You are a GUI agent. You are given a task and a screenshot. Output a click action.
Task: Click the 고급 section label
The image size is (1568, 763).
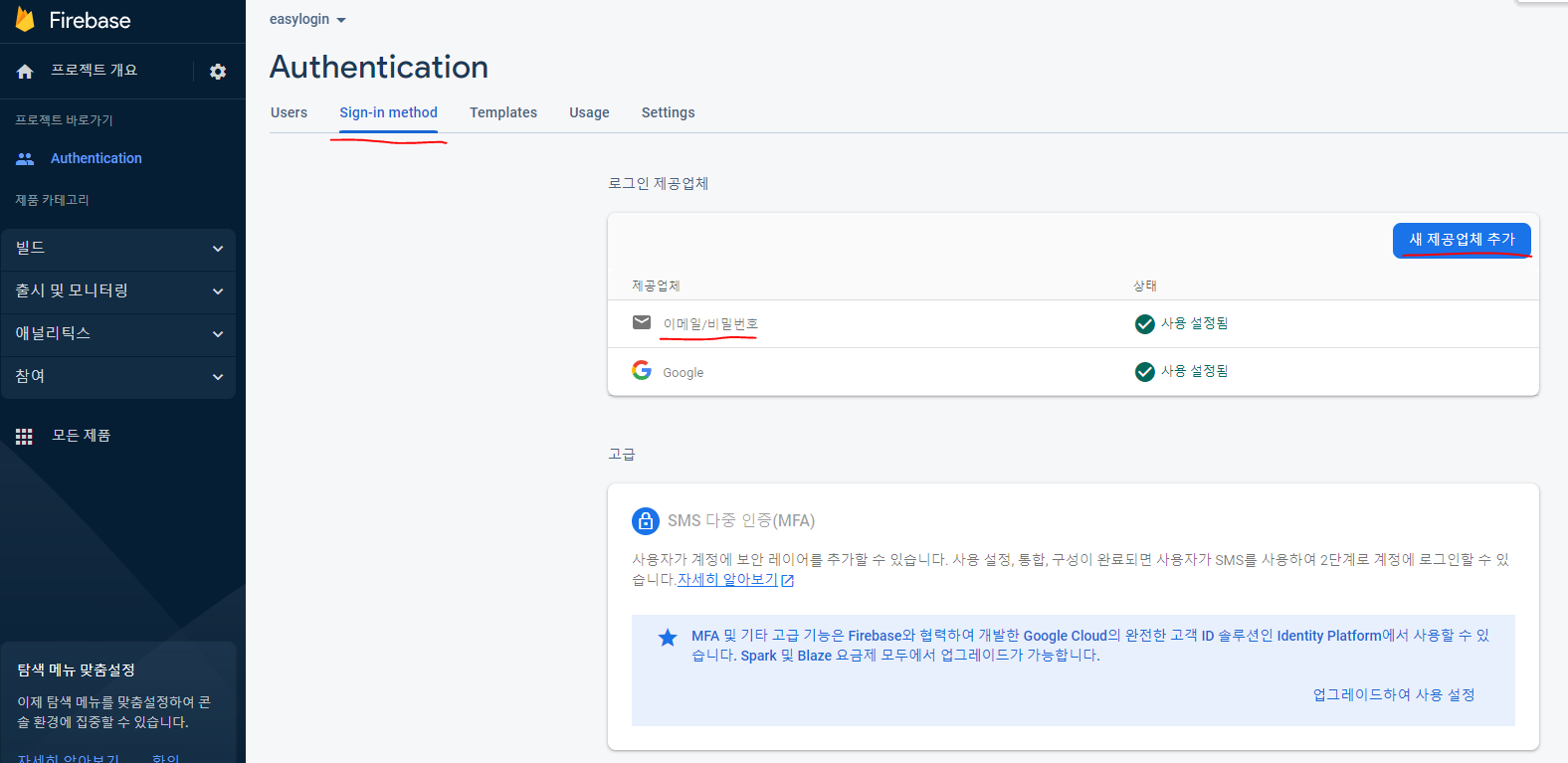click(622, 455)
